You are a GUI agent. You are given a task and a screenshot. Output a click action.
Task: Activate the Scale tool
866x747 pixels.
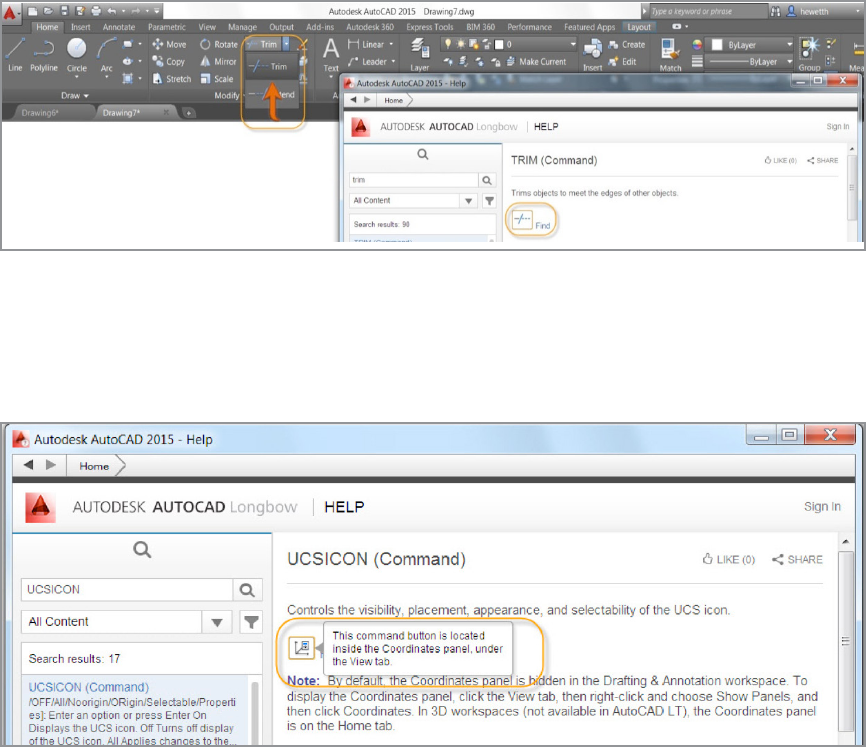pos(216,79)
